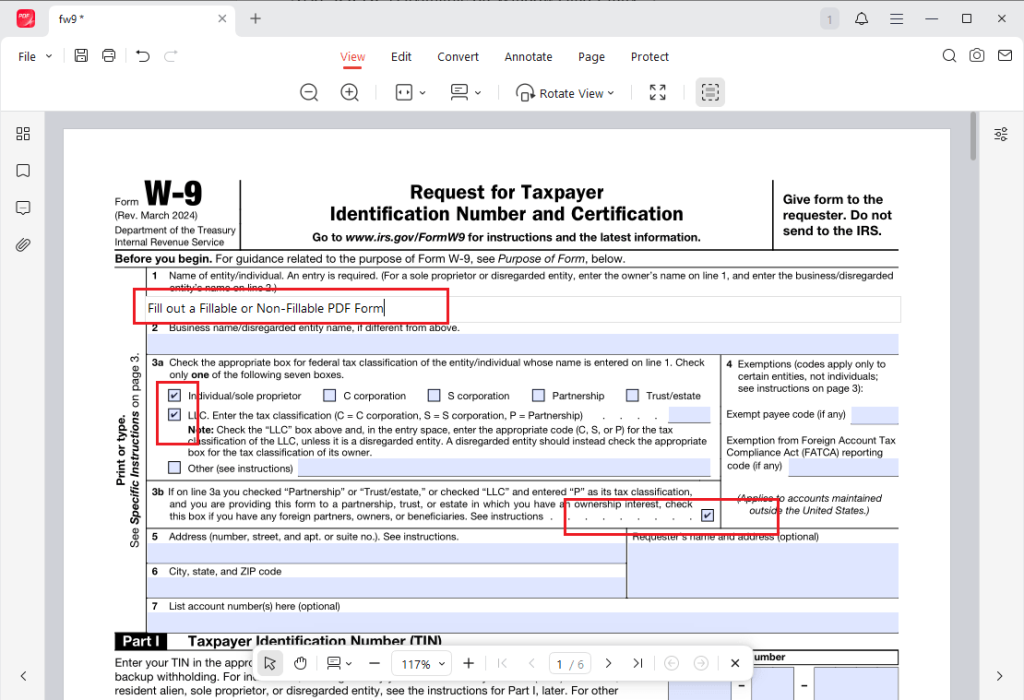Click the Redo arrow icon
1024x700 pixels.
pyautogui.click(x=170, y=56)
